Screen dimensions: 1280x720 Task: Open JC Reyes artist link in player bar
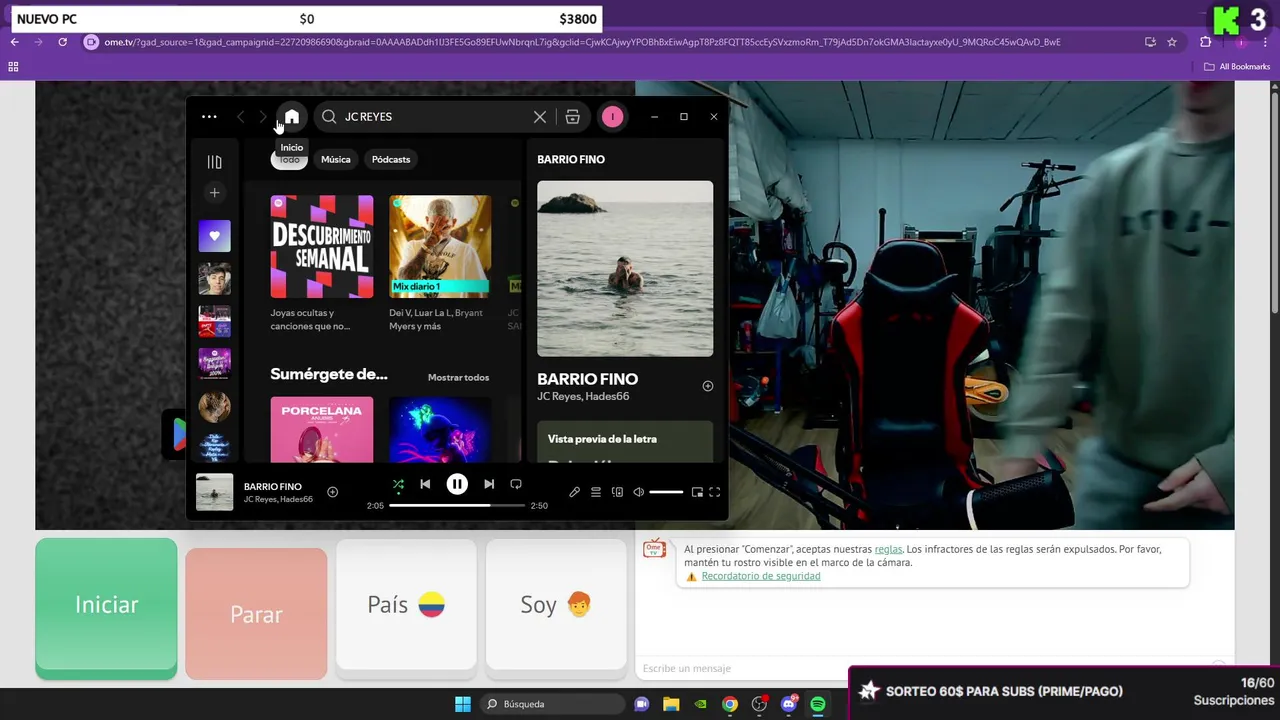(x=260, y=499)
